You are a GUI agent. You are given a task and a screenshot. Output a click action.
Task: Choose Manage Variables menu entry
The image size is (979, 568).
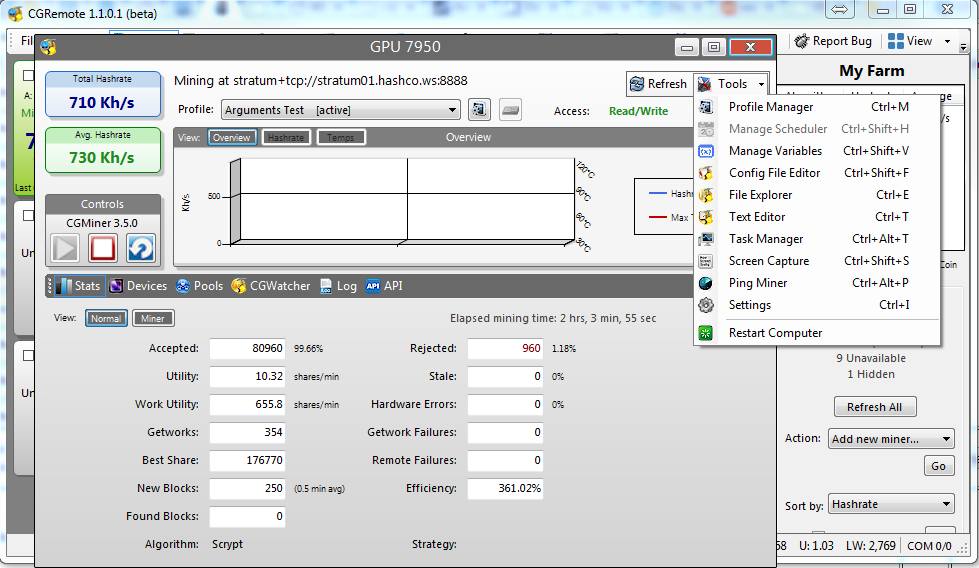click(817, 151)
